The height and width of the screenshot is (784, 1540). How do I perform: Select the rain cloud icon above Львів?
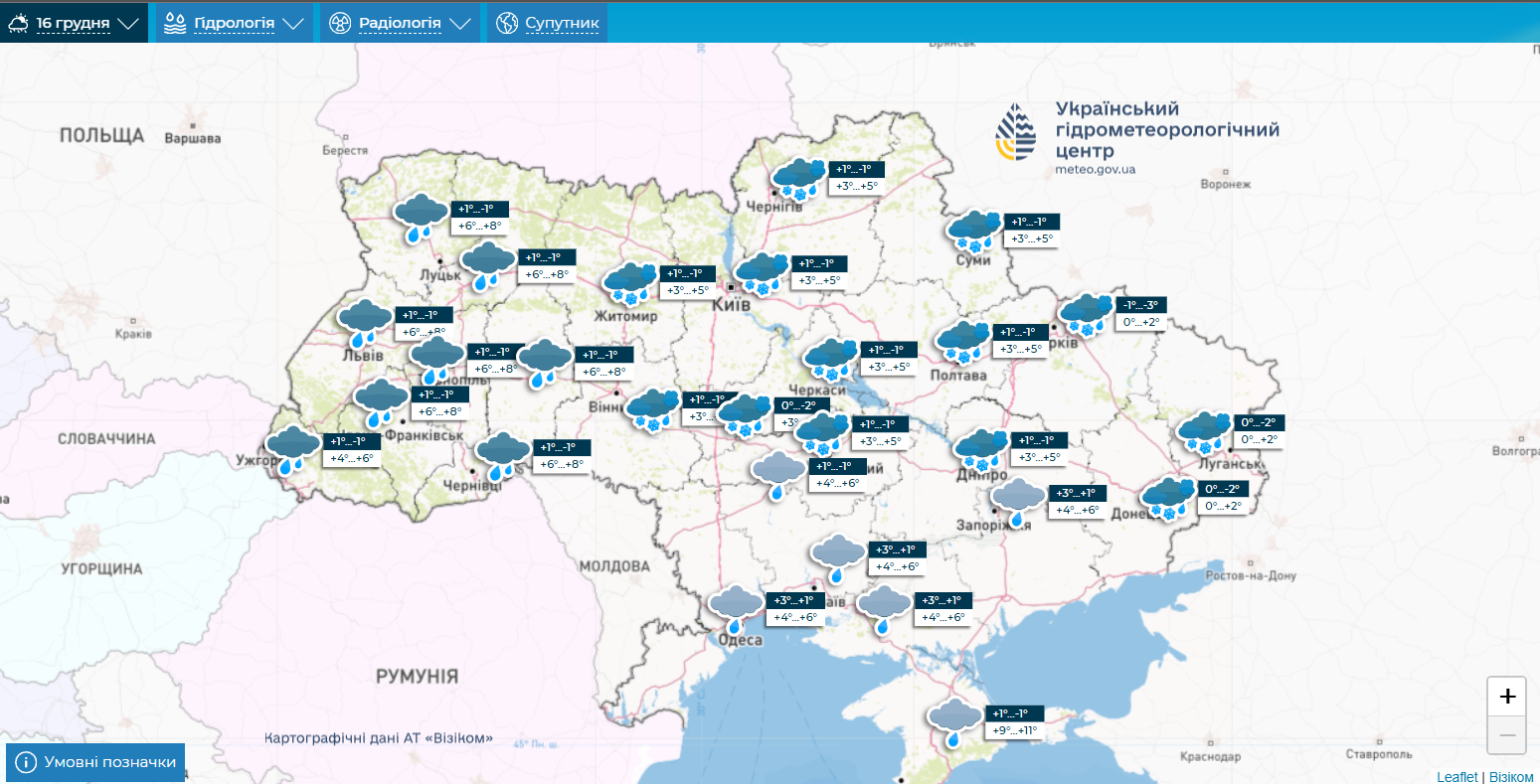coord(365,324)
